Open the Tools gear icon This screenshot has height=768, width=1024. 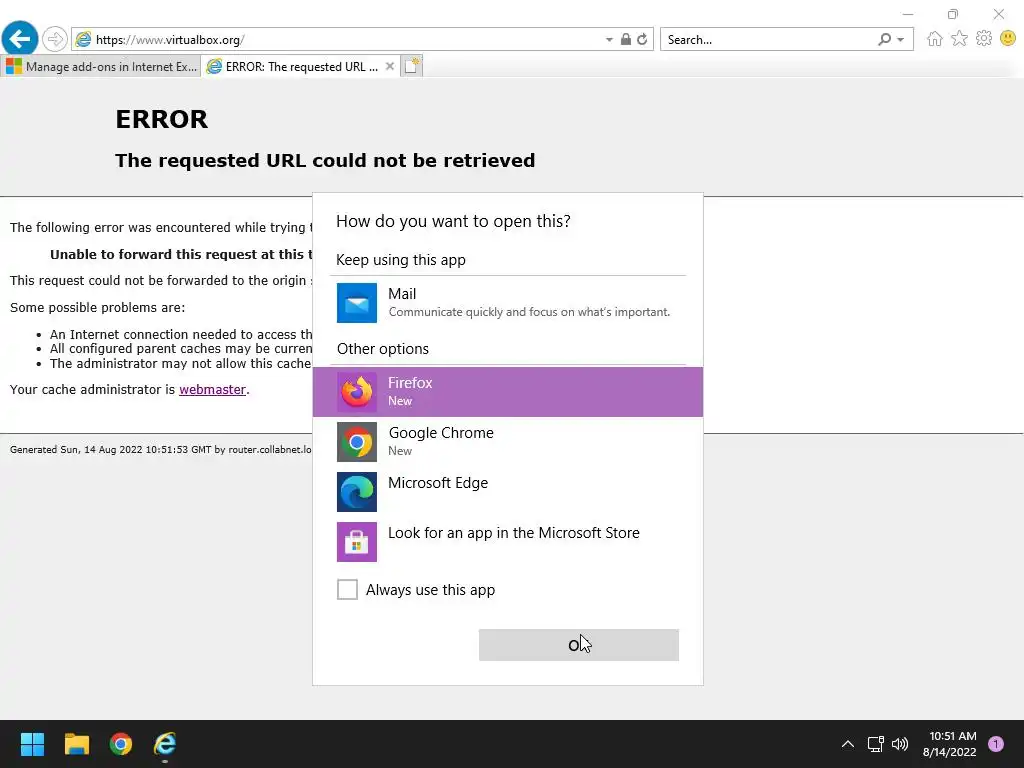point(984,39)
